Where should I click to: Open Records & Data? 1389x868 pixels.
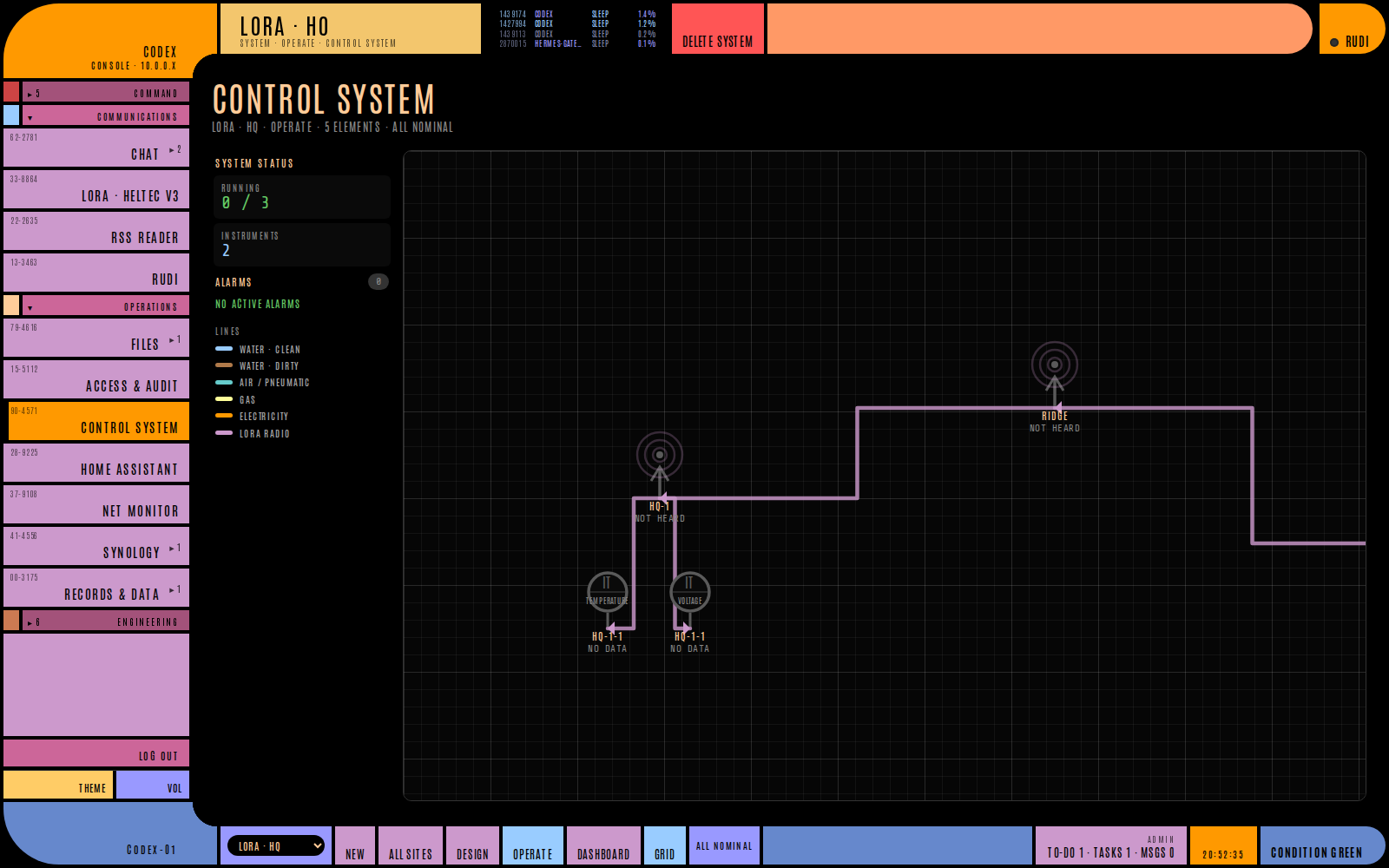click(96, 588)
